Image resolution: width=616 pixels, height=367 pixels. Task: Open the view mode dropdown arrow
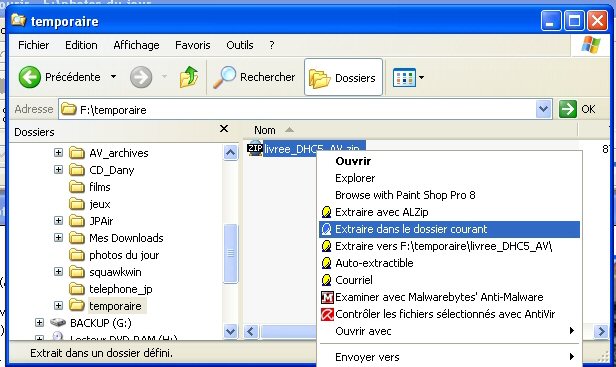421,77
